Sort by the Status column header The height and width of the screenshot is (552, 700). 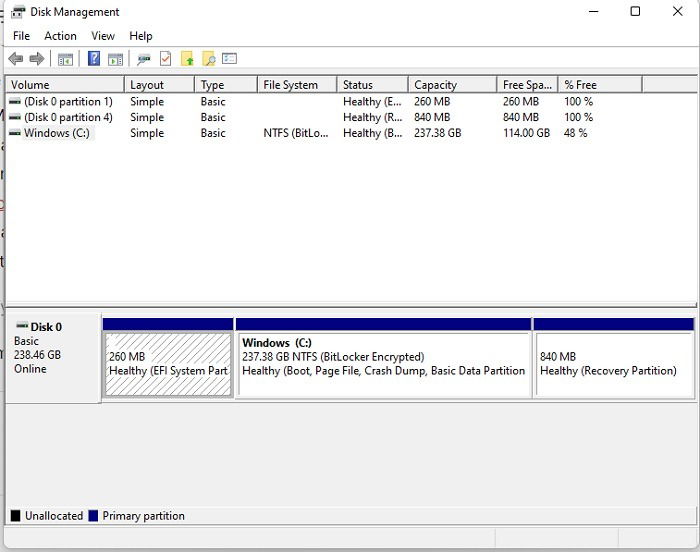372,84
